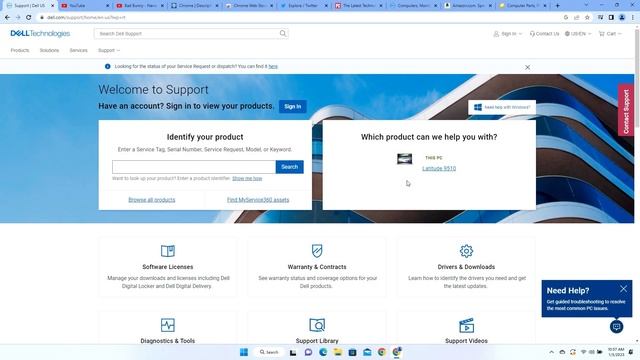Expand the Sign In dropdown in header
The width and height of the screenshot is (640, 360).
[508, 33]
